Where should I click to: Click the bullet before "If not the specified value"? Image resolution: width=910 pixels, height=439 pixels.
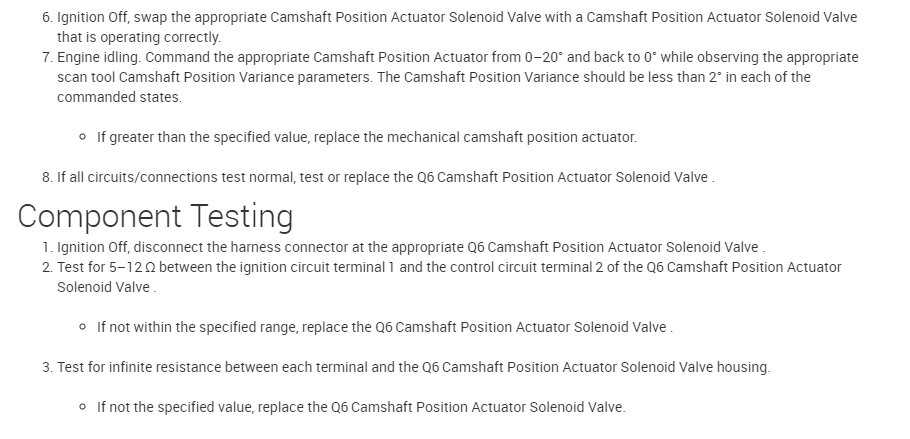click(x=82, y=407)
